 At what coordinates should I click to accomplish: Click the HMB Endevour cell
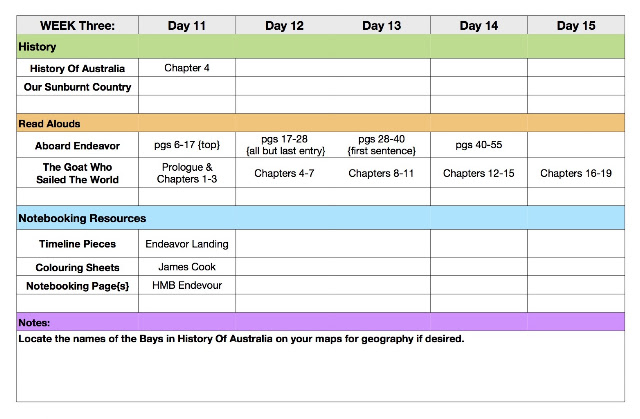point(187,285)
